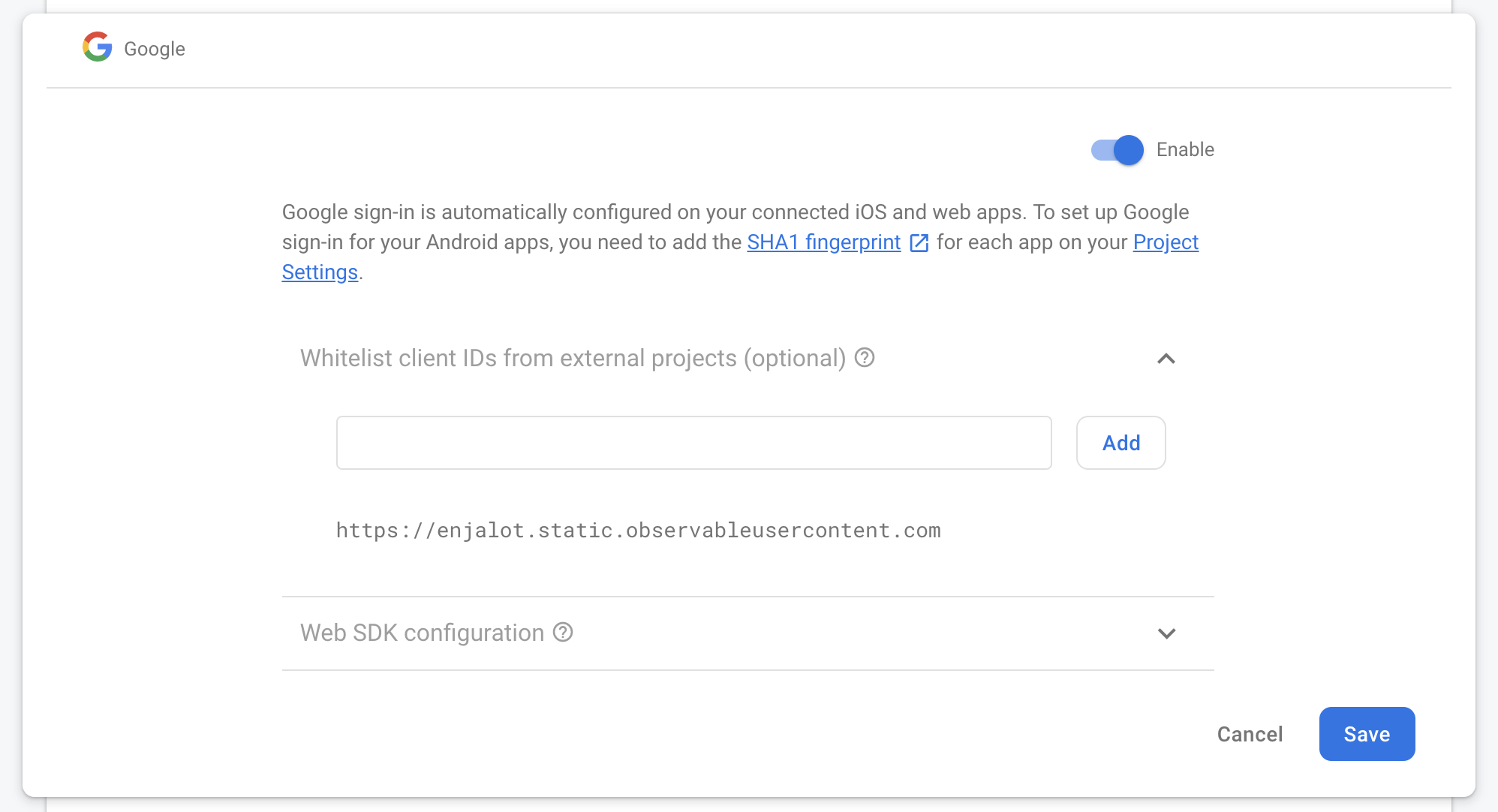1498x812 pixels.
Task: Click the Enable label beside the switch
Action: tap(1185, 149)
